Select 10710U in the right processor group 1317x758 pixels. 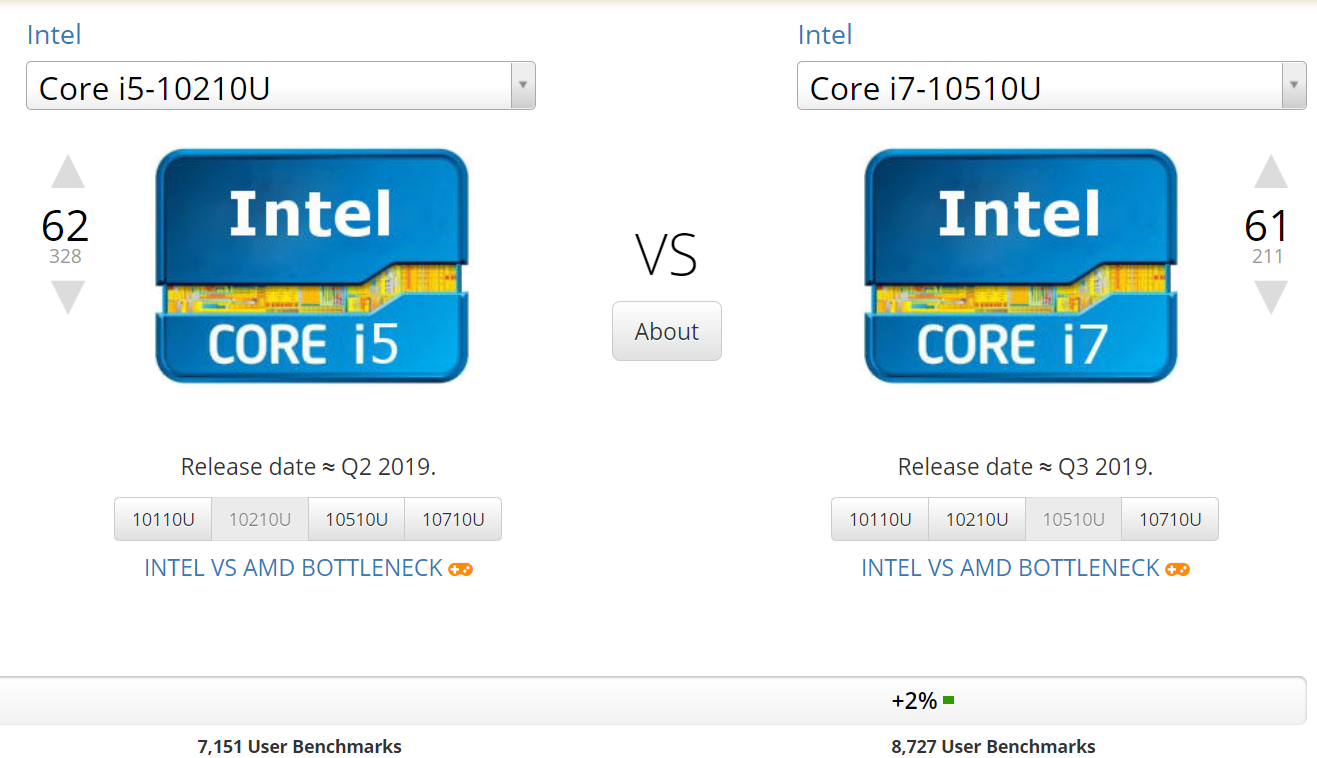[x=1170, y=519]
